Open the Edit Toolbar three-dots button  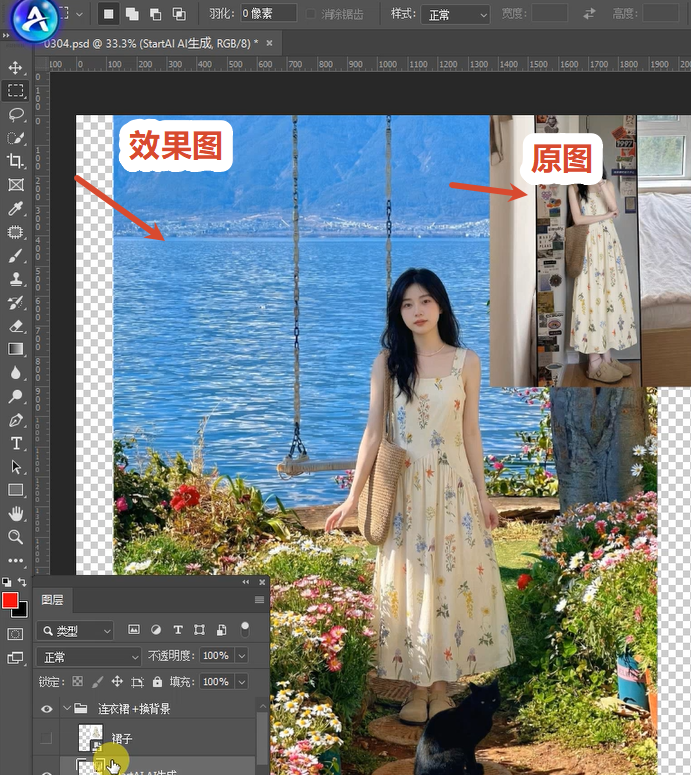(15, 560)
